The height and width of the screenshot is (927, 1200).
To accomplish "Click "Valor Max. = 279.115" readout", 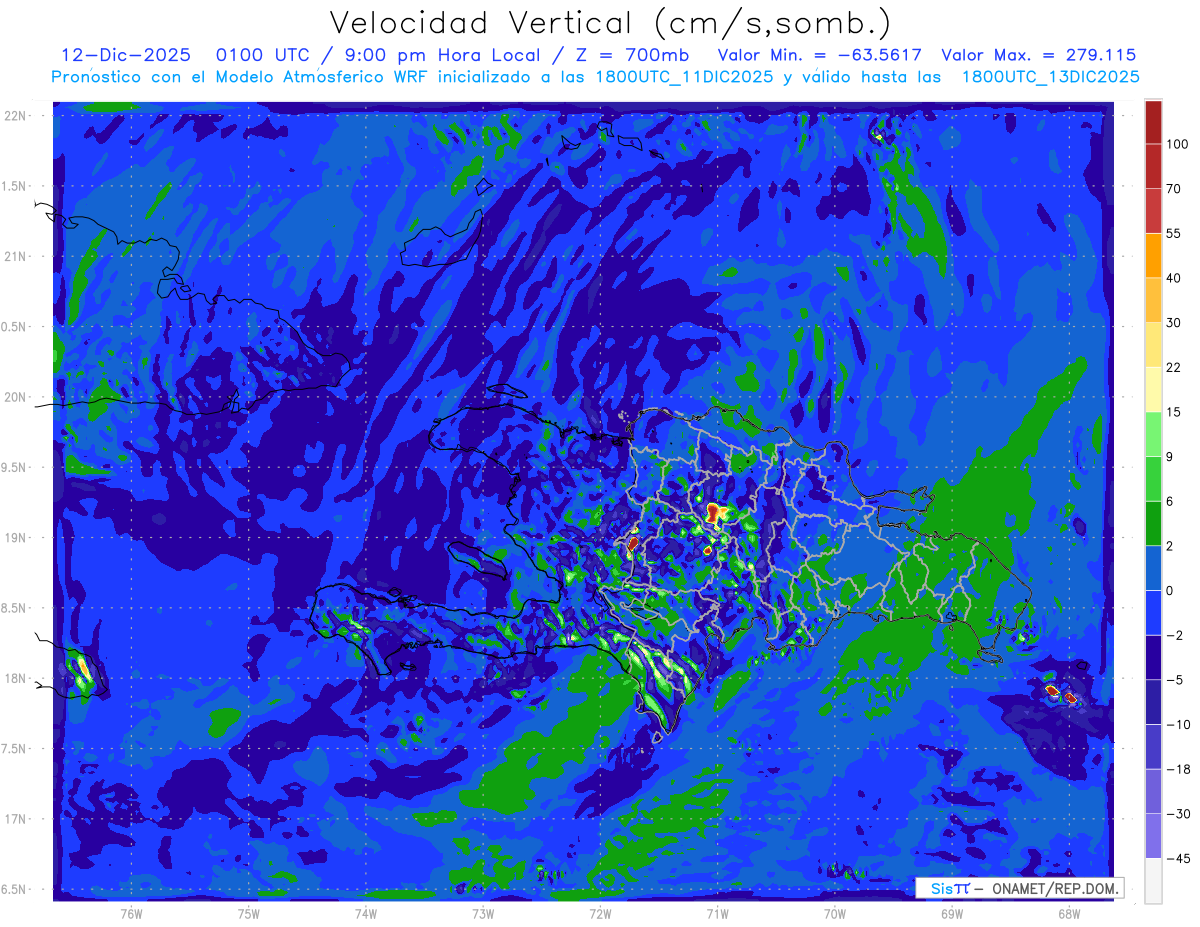I will click(1038, 55).
